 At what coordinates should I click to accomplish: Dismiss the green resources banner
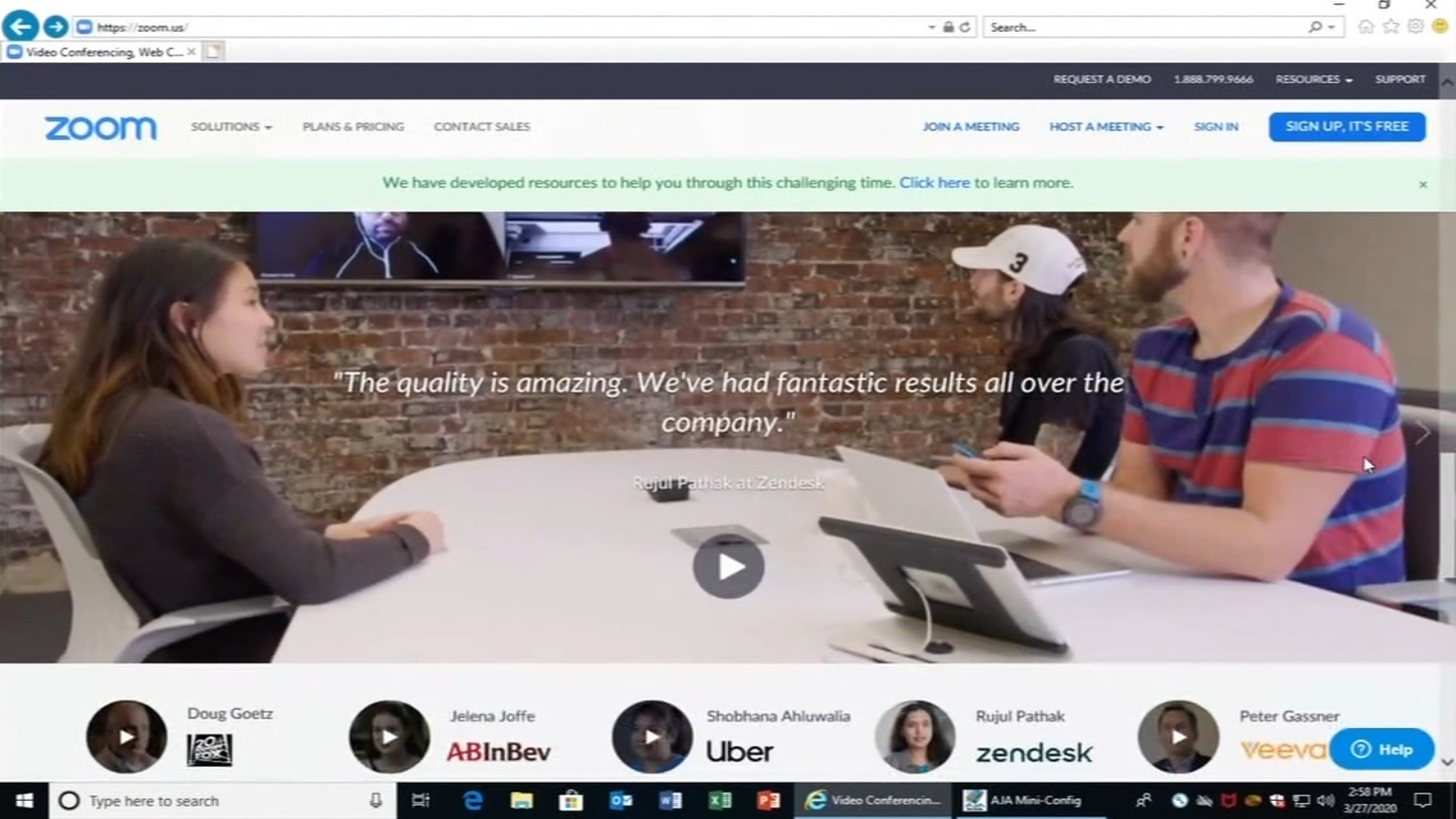click(1423, 185)
